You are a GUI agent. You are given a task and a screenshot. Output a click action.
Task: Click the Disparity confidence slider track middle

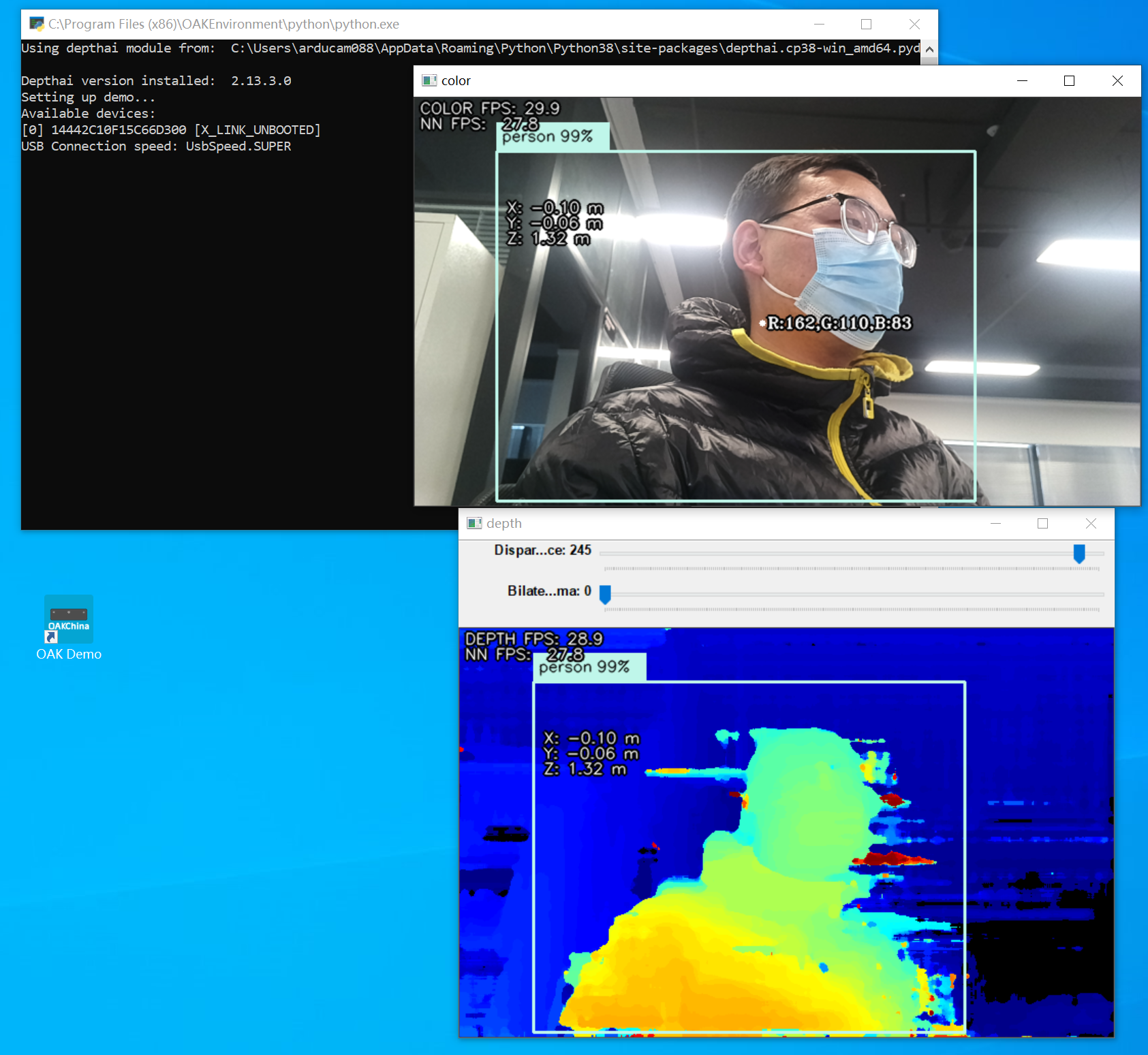[852, 554]
